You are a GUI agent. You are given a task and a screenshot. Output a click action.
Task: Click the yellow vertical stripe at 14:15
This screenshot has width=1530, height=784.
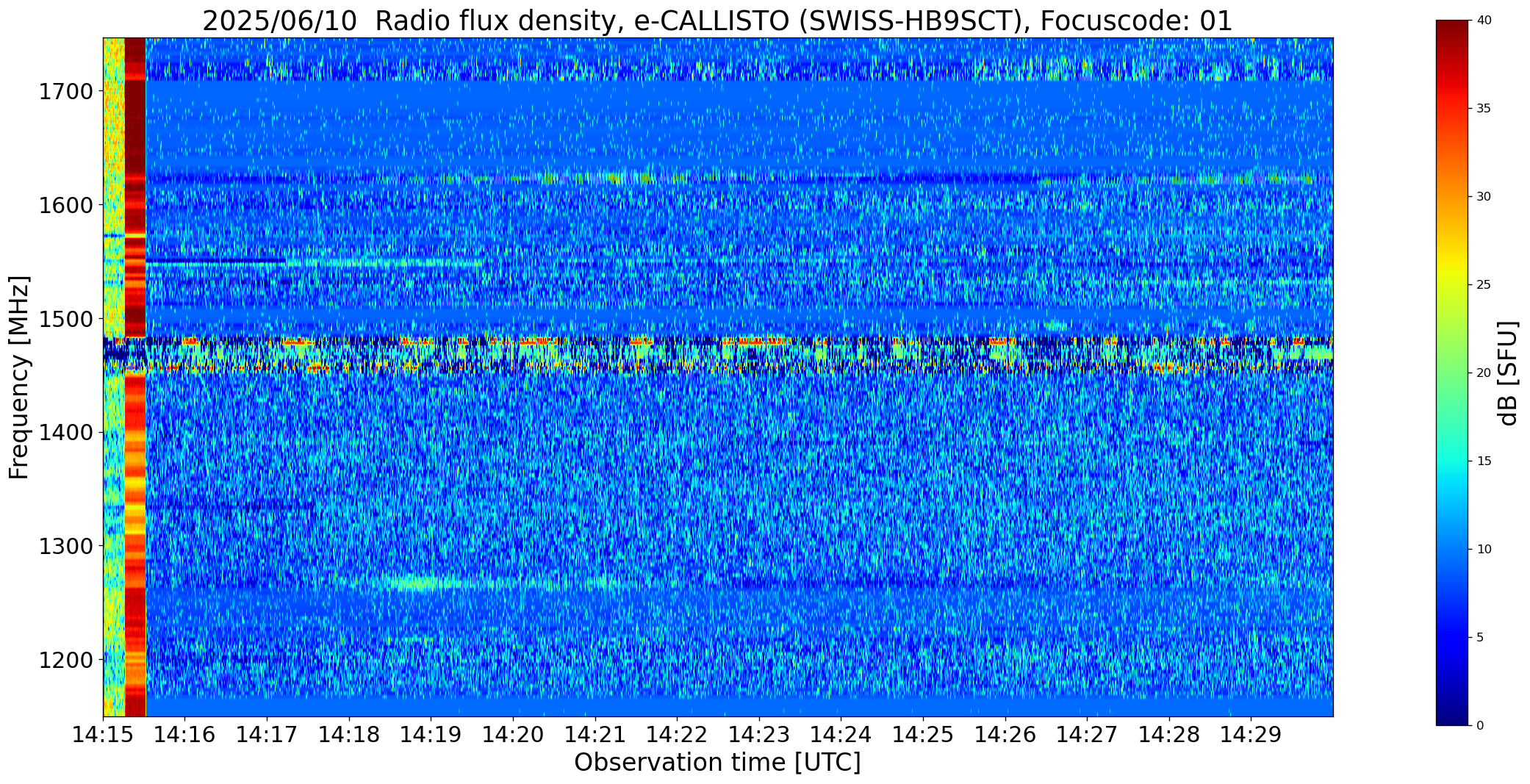pyautogui.click(x=114, y=377)
